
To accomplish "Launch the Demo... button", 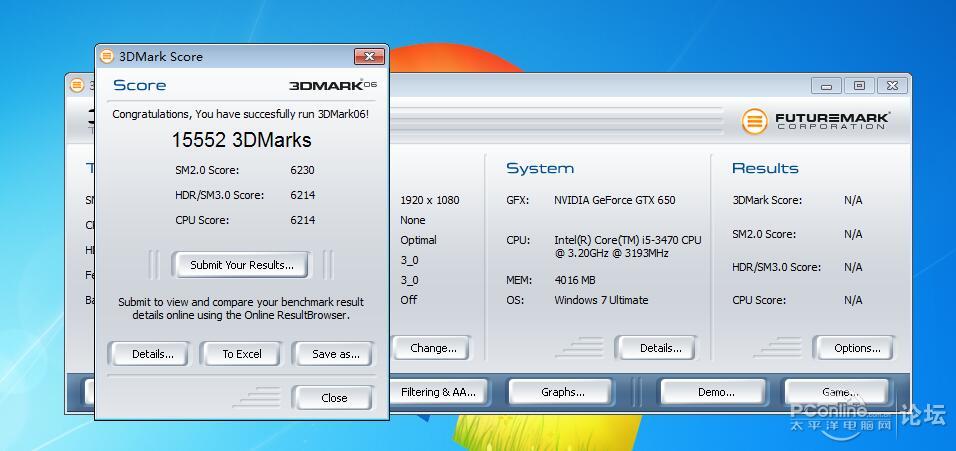I will [x=714, y=392].
